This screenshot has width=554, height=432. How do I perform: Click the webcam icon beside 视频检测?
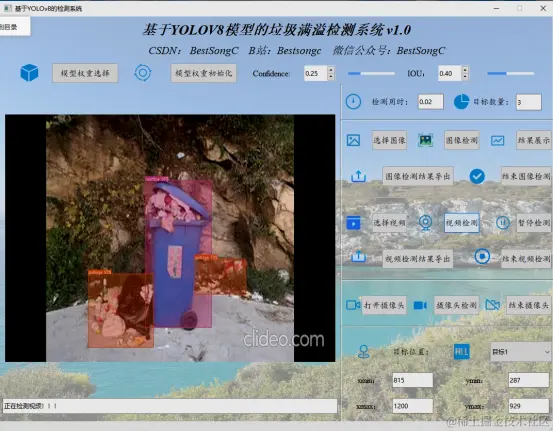point(425,223)
